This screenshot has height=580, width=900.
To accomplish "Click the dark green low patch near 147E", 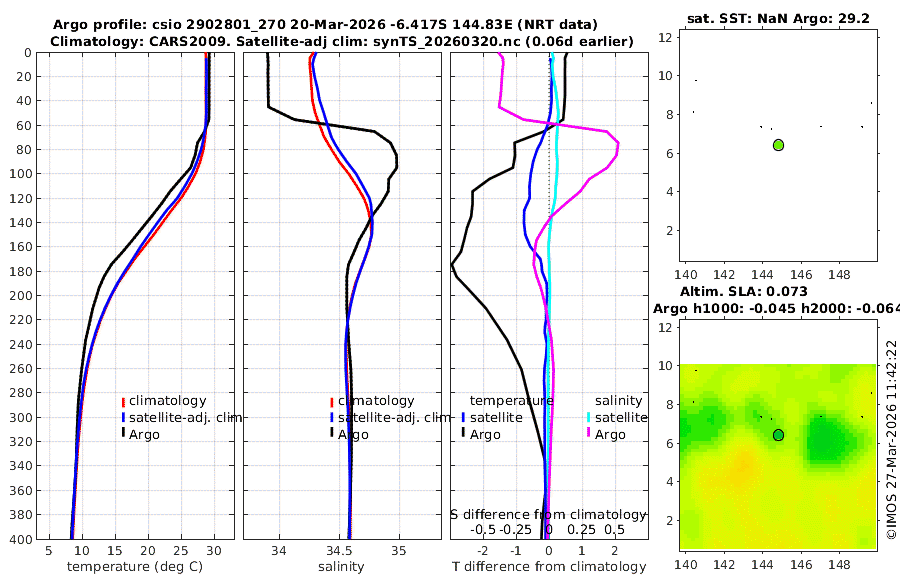I will point(825,441).
